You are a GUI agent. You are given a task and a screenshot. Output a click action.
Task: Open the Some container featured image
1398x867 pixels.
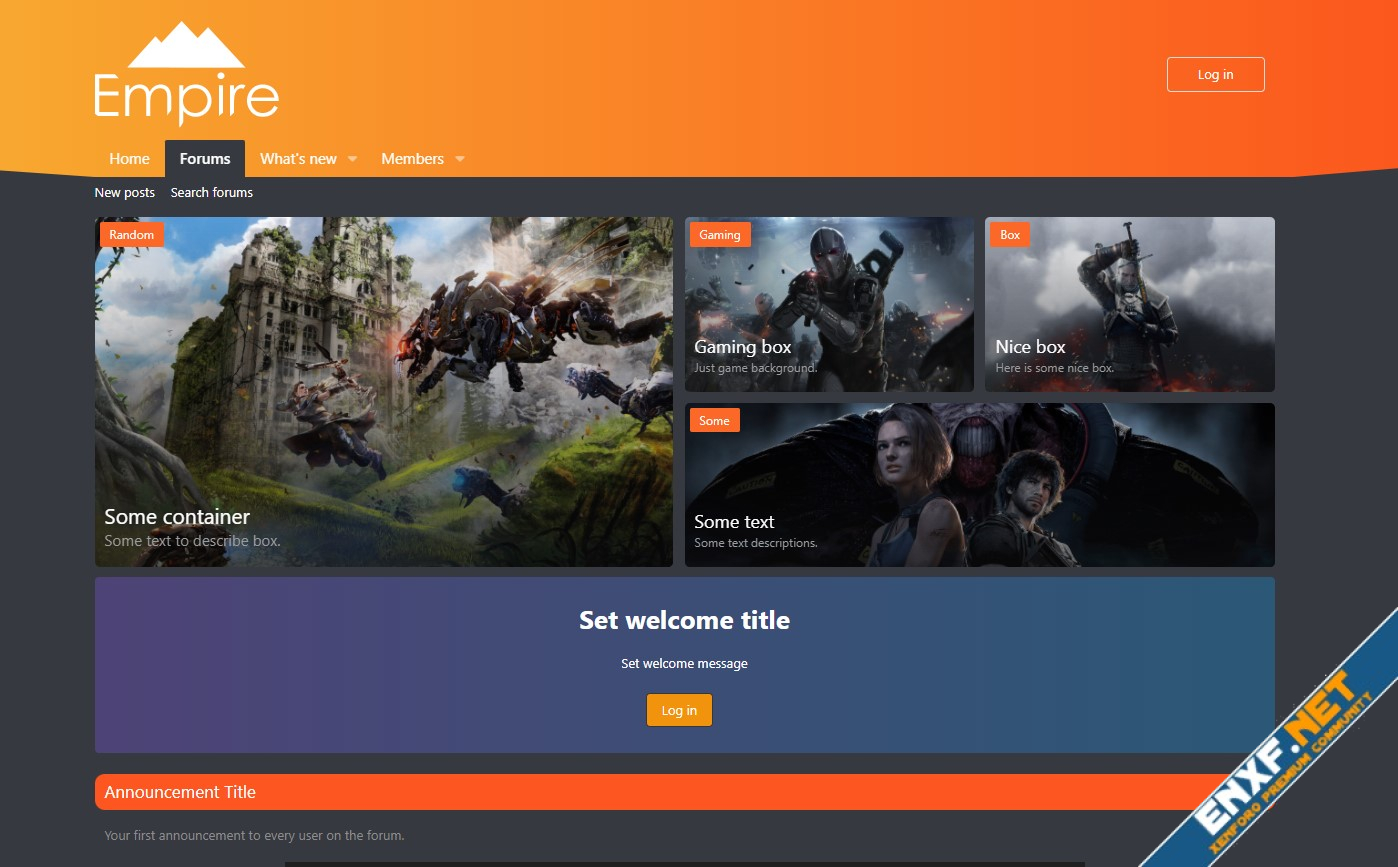383,390
